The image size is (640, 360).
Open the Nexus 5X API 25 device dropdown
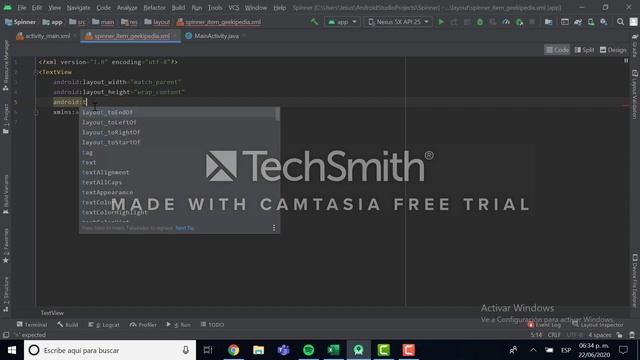pyautogui.click(x=398, y=22)
